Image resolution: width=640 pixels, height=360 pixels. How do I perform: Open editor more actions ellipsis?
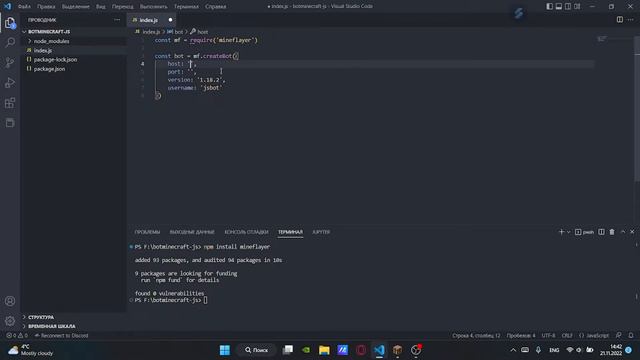click(x=631, y=20)
